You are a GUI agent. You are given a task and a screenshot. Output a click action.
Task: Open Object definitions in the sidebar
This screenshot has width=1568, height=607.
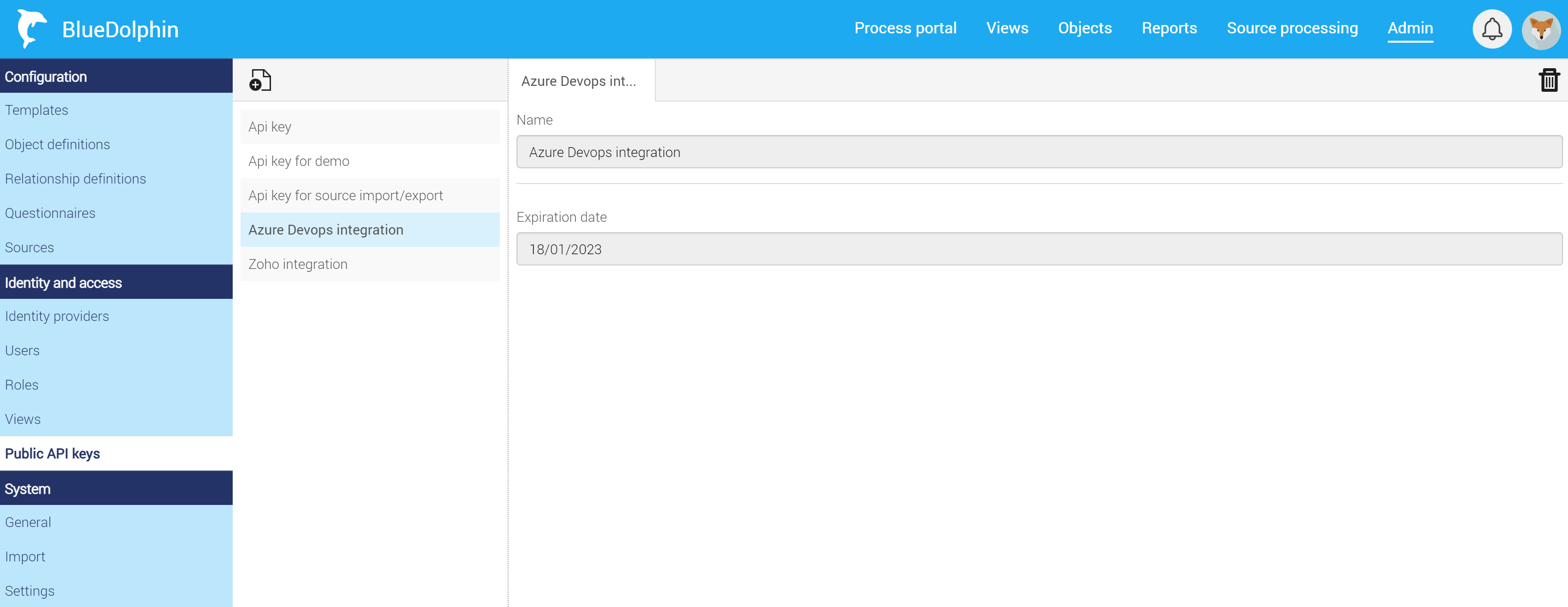pos(57,144)
